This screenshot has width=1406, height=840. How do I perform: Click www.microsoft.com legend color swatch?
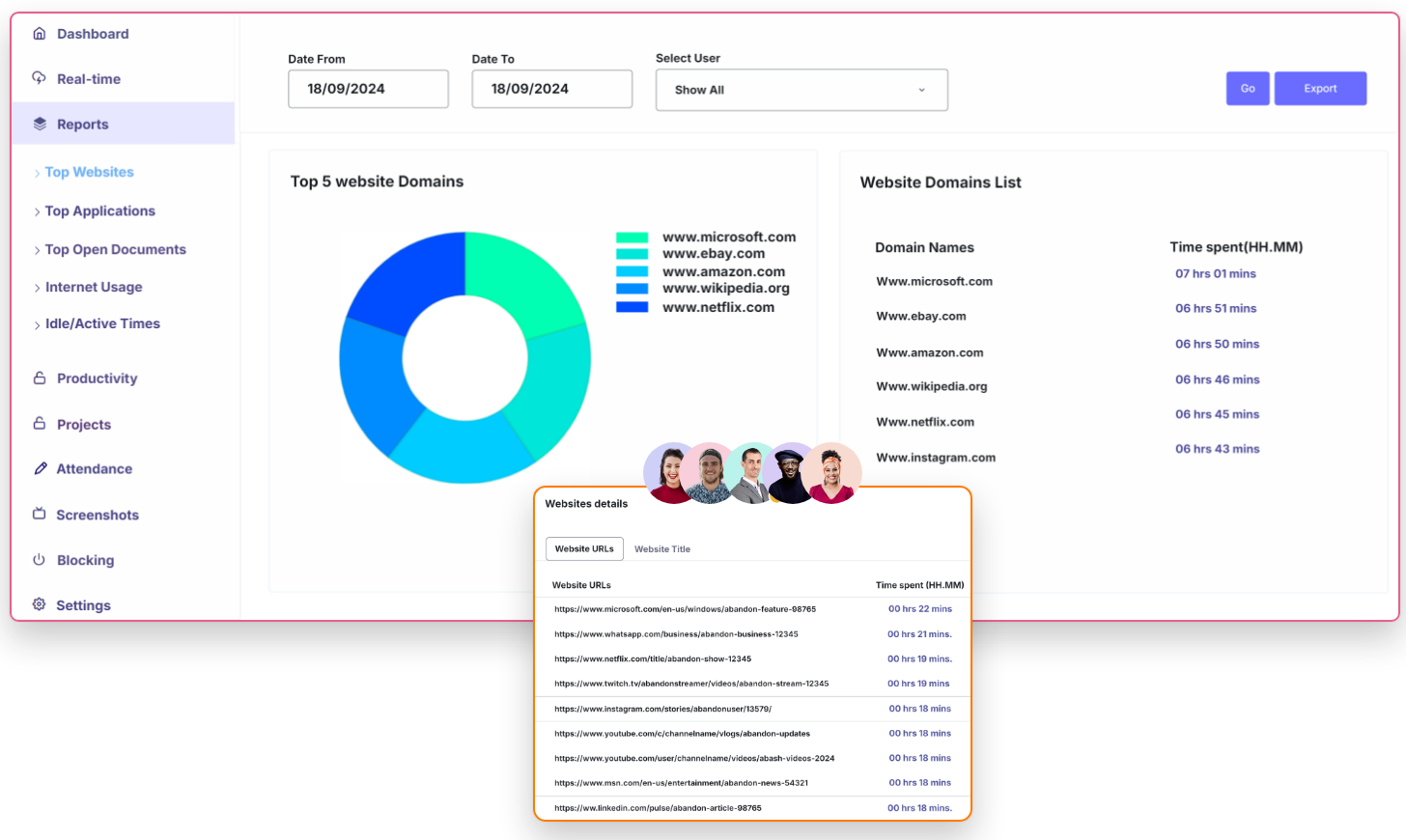(633, 238)
